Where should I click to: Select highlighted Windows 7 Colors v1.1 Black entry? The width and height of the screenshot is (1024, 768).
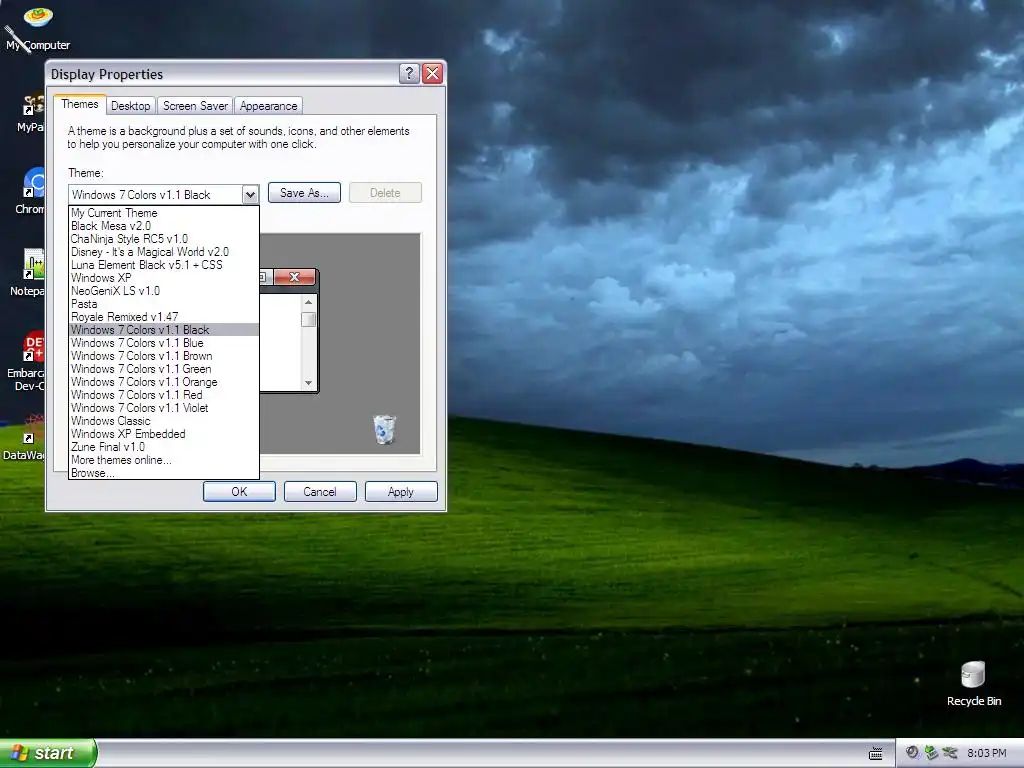164,330
